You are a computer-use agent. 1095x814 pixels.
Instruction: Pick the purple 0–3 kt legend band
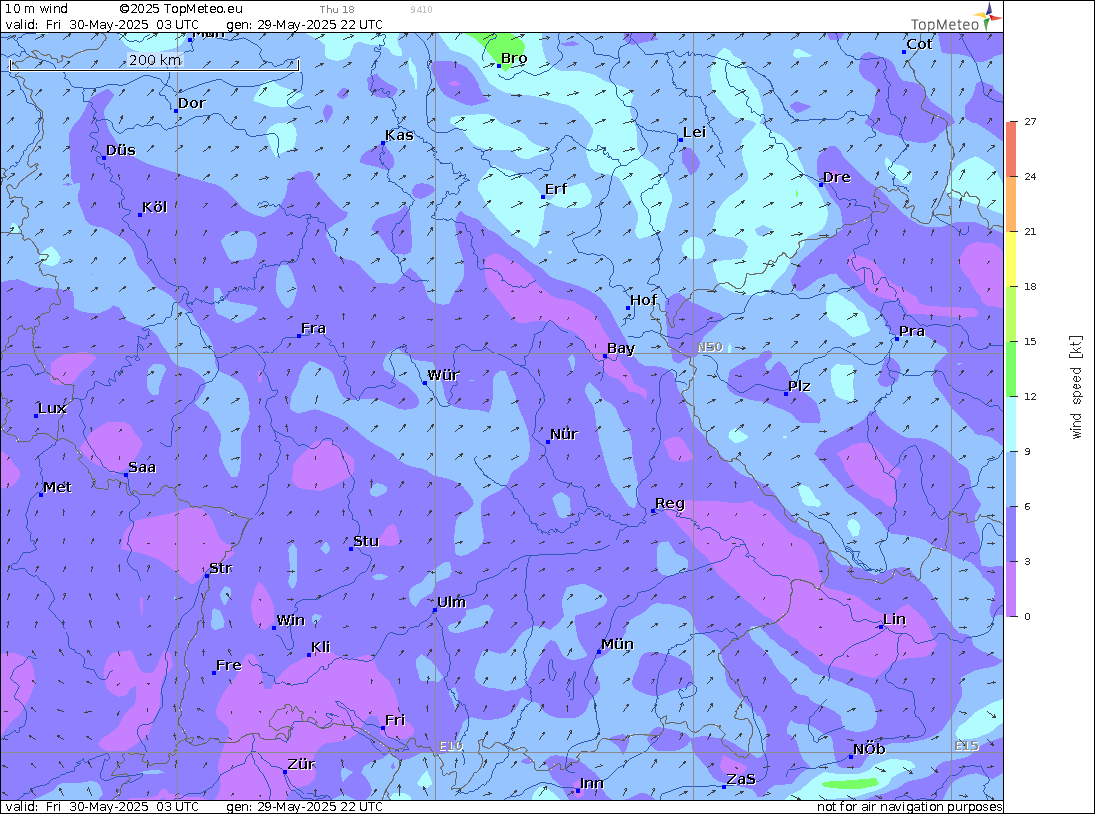click(1011, 589)
